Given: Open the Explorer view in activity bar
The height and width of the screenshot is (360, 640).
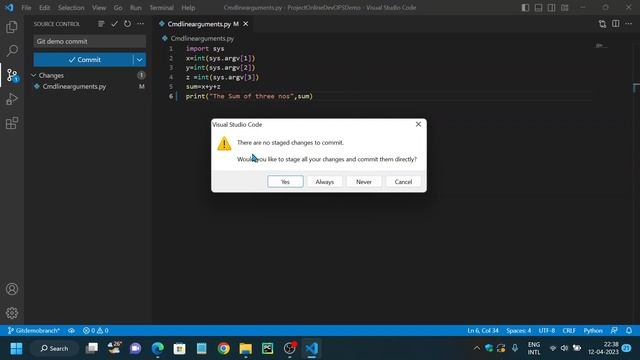Looking at the screenshot, I should [x=12, y=27].
